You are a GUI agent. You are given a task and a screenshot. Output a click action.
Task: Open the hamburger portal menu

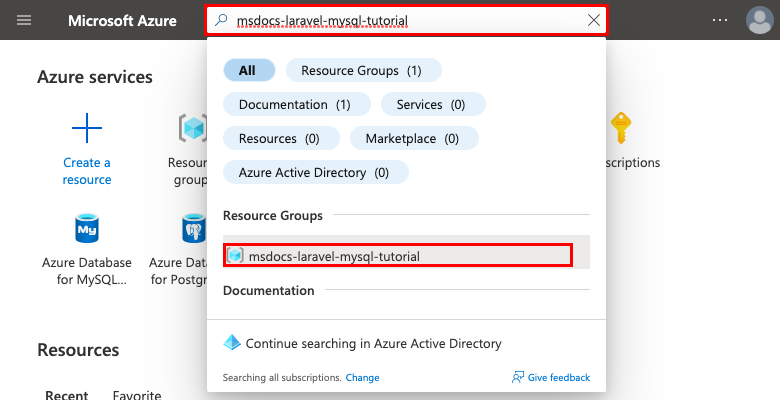click(x=24, y=20)
